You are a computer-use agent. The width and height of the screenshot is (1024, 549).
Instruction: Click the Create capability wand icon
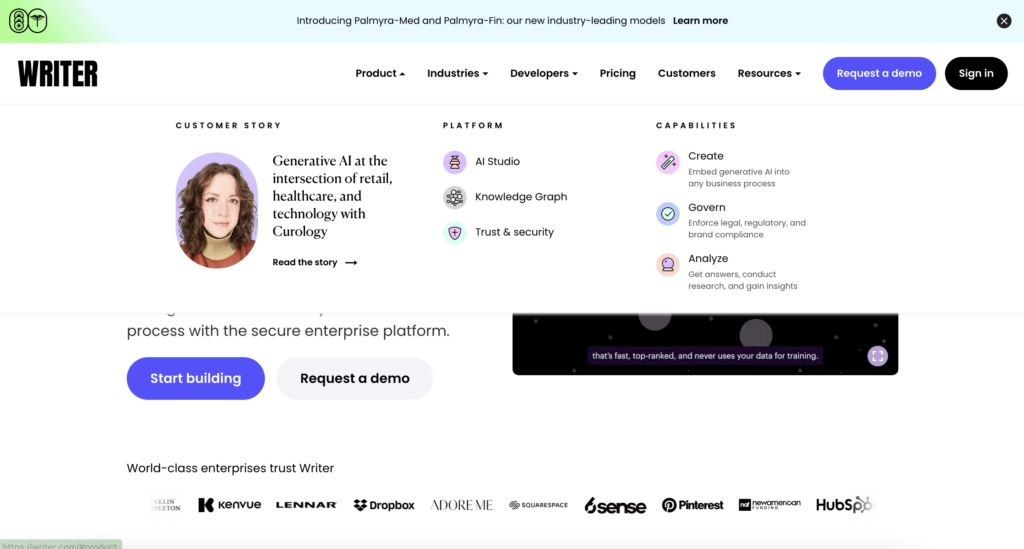coord(667,162)
